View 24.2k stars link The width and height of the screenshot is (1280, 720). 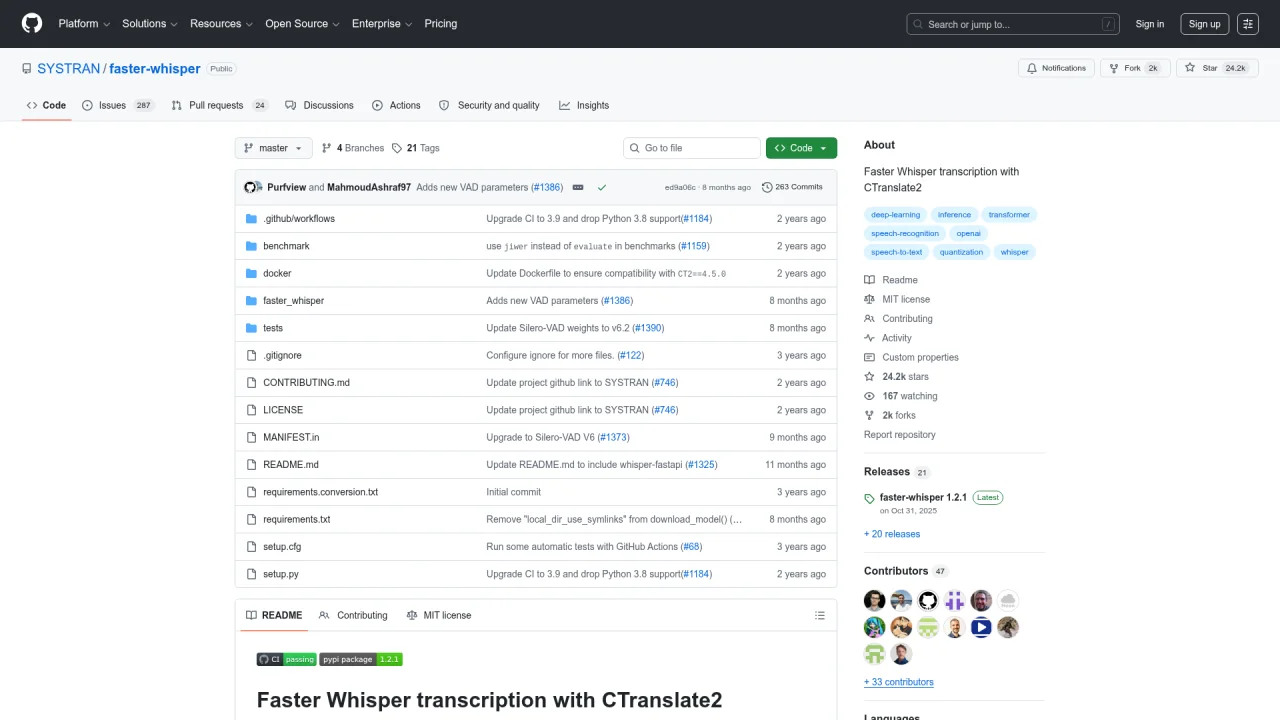coord(897,377)
